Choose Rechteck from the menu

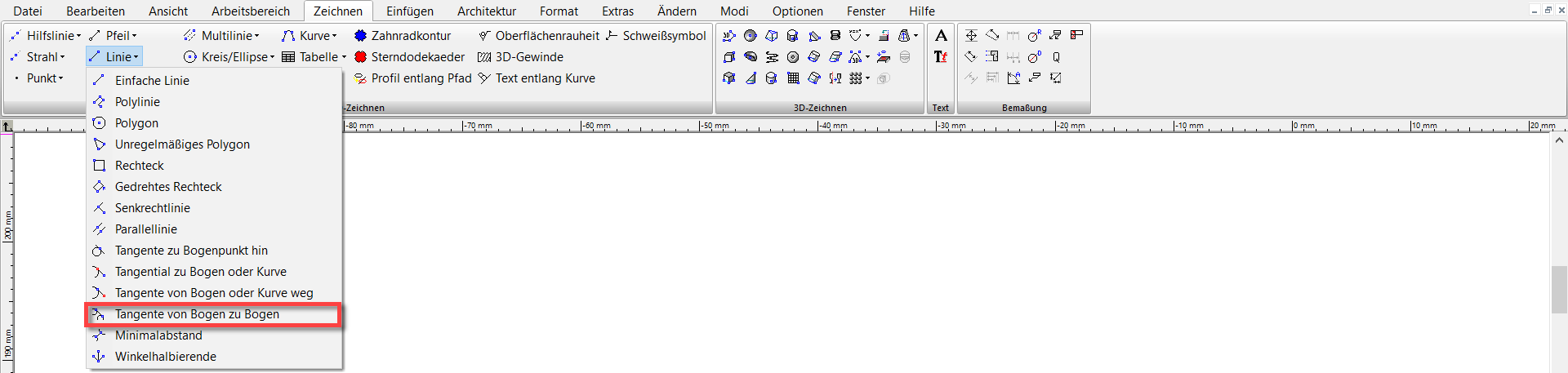click(214, 165)
